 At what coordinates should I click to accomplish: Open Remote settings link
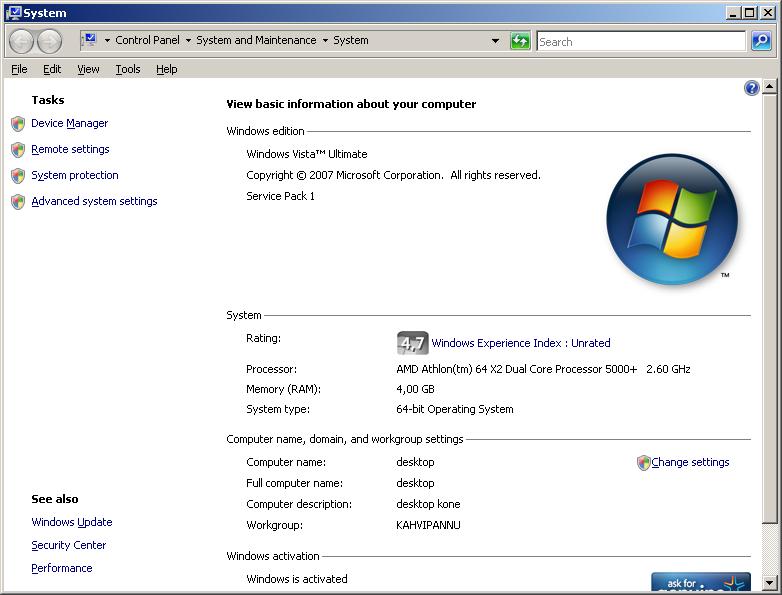click(x=70, y=149)
